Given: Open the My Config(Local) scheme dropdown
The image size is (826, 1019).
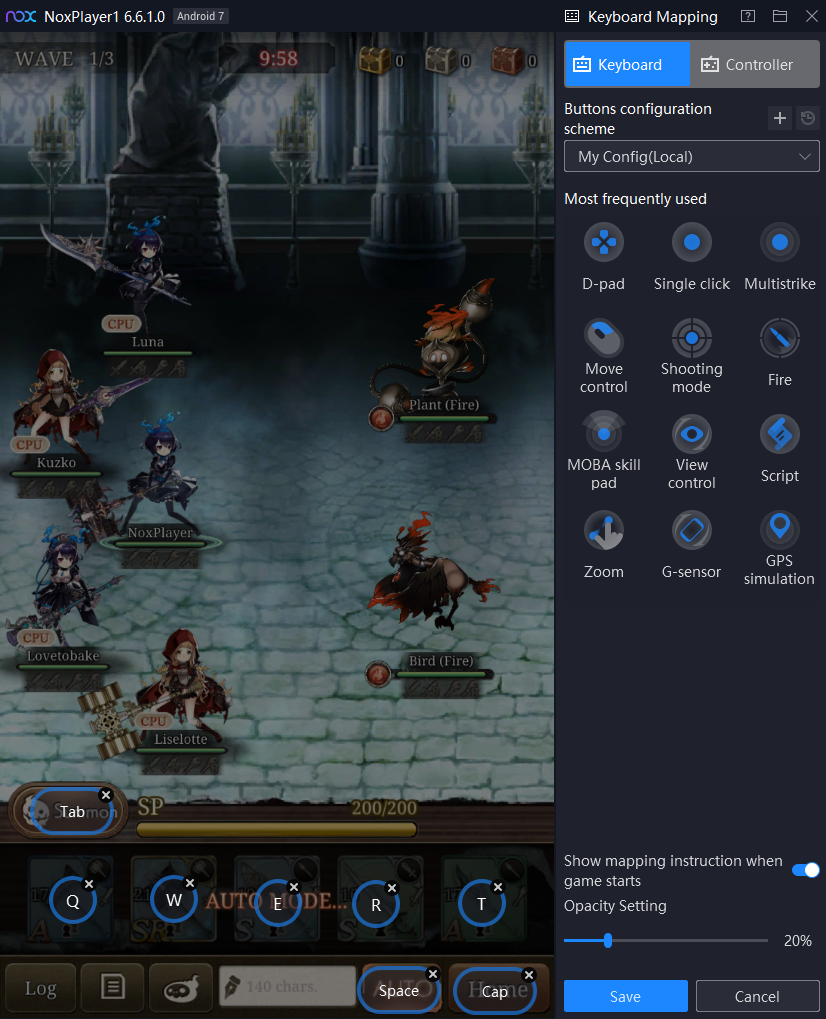Looking at the screenshot, I should point(691,157).
